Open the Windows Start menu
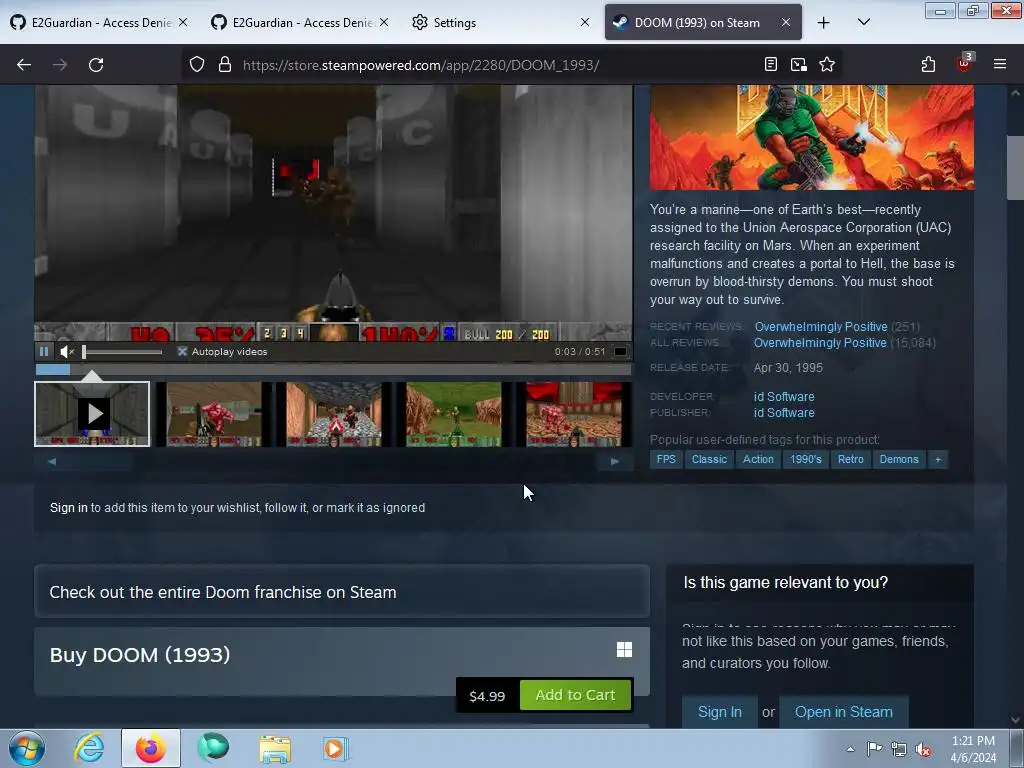 (27, 748)
